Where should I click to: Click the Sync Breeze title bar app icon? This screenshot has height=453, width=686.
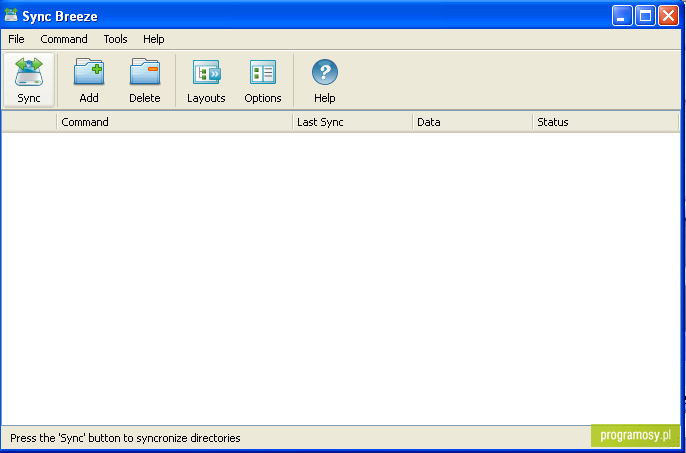coord(11,15)
